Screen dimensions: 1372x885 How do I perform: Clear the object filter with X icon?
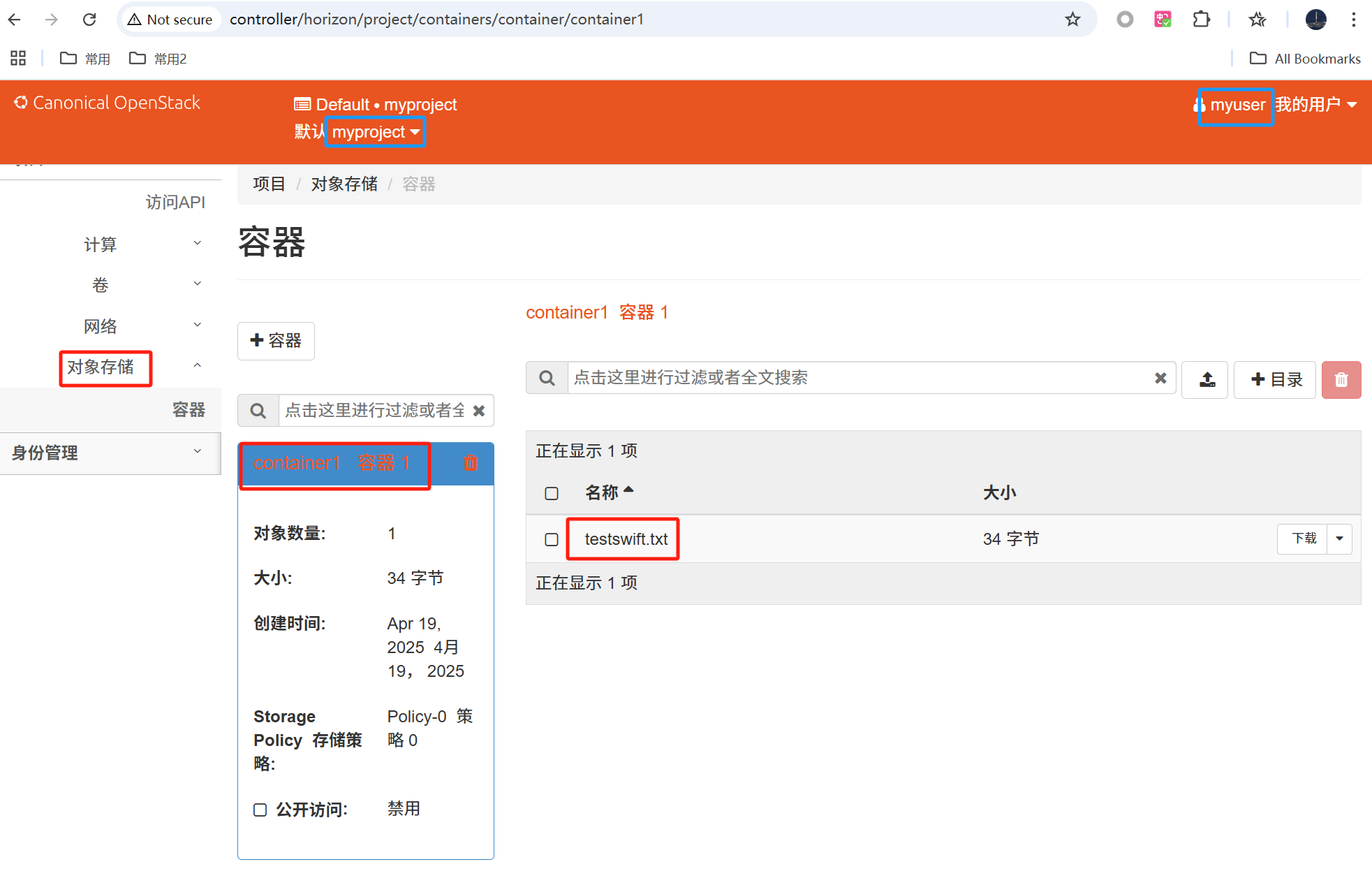(1160, 378)
